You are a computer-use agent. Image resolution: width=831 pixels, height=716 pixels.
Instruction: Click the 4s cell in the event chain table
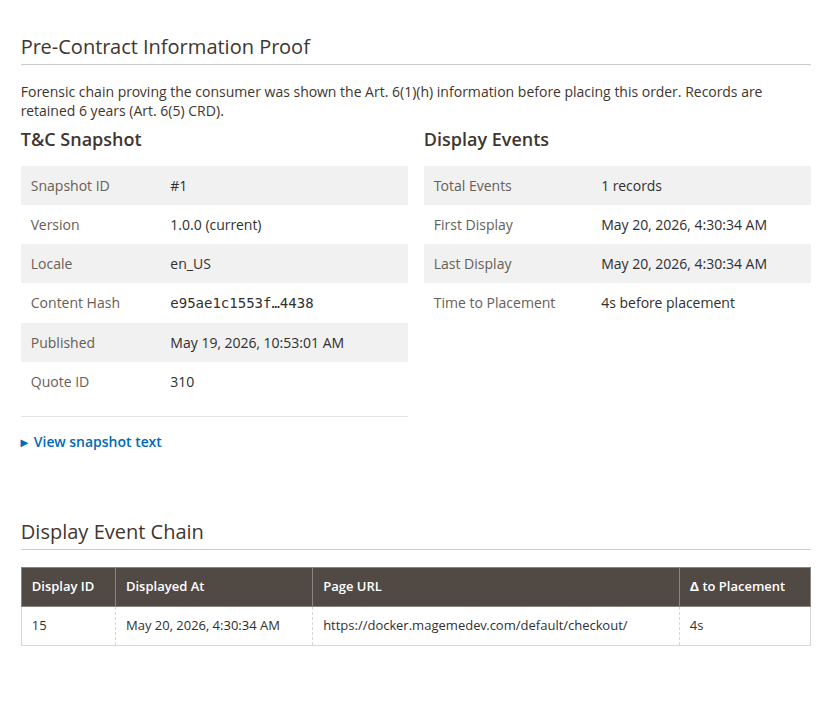point(745,626)
